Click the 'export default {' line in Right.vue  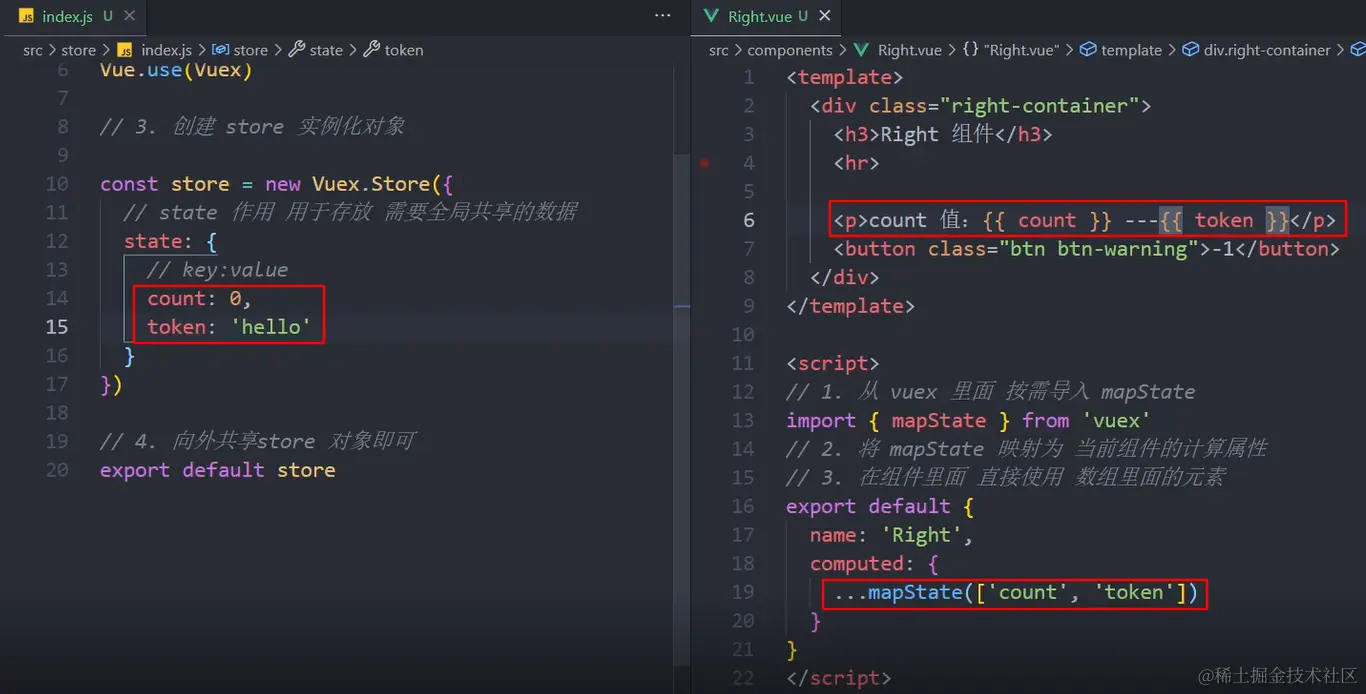(x=880, y=506)
